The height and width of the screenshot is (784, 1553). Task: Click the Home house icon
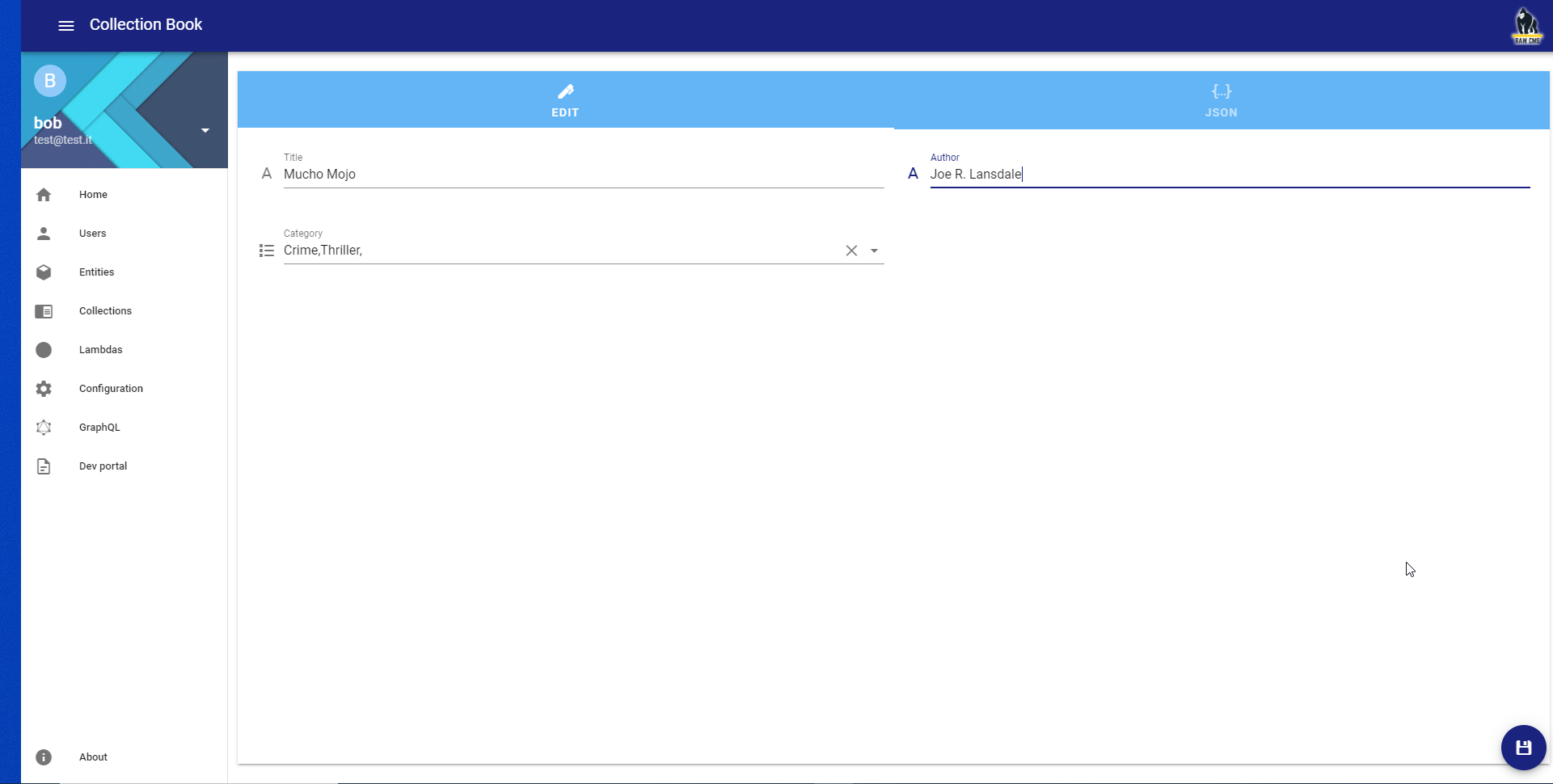(x=44, y=195)
